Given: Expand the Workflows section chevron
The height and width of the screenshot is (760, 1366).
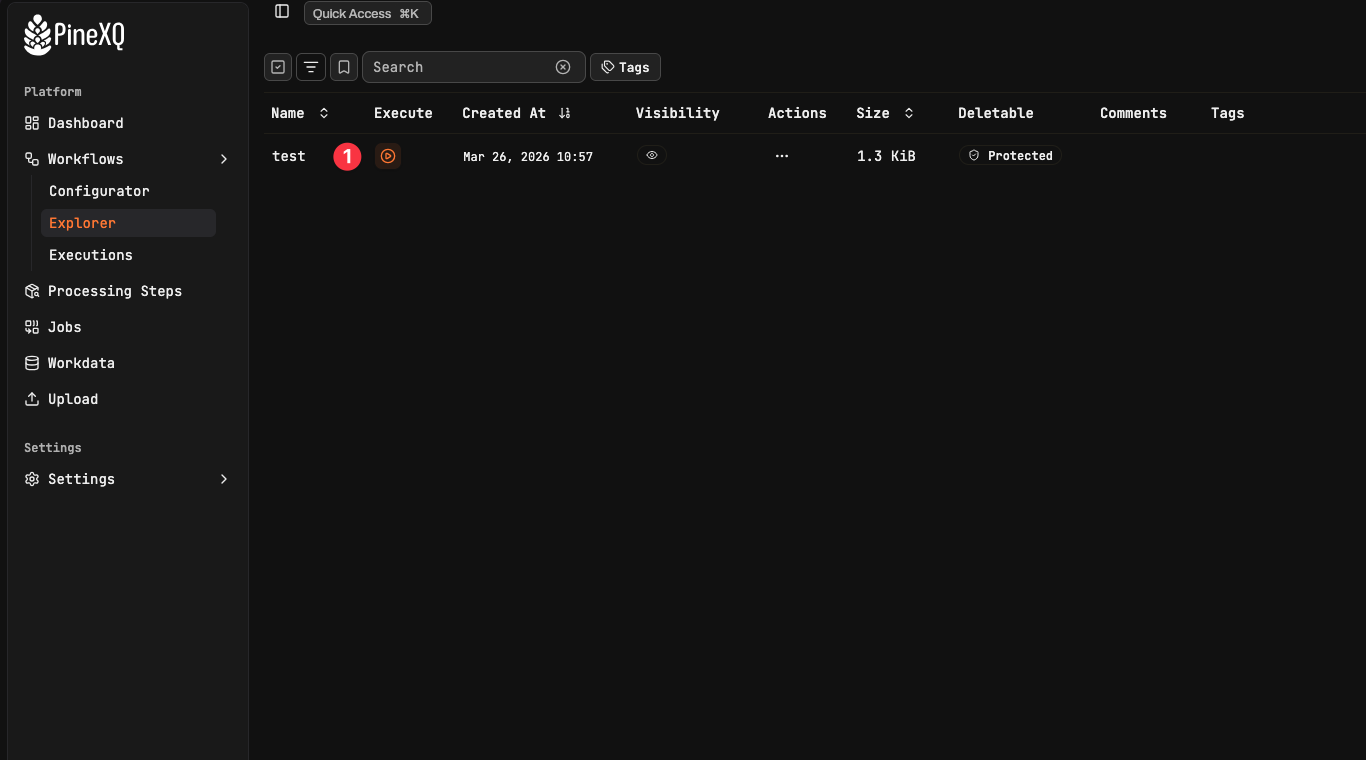Looking at the screenshot, I should click(x=224, y=158).
